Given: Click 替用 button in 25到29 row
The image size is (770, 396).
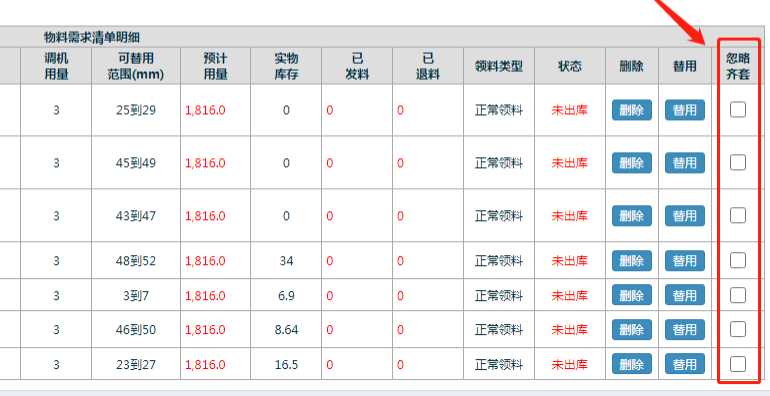Looking at the screenshot, I should (x=685, y=110).
